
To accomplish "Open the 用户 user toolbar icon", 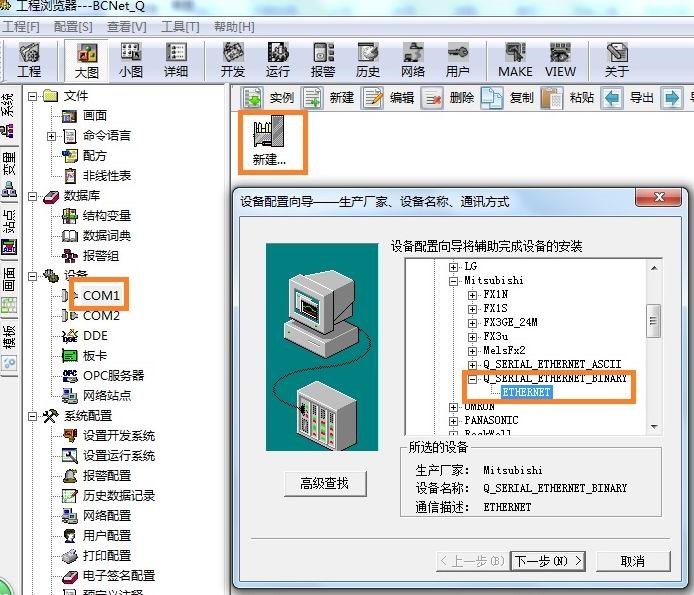I will coord(458,60).
